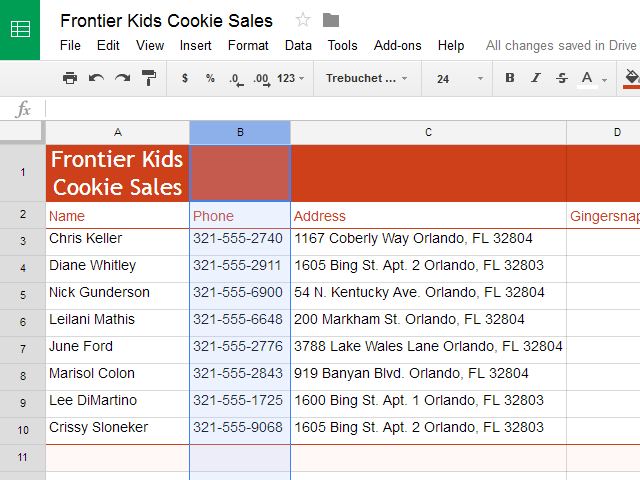640x480 pixels.
Task: Open the Insert menu
Action: tap(196, 45)
